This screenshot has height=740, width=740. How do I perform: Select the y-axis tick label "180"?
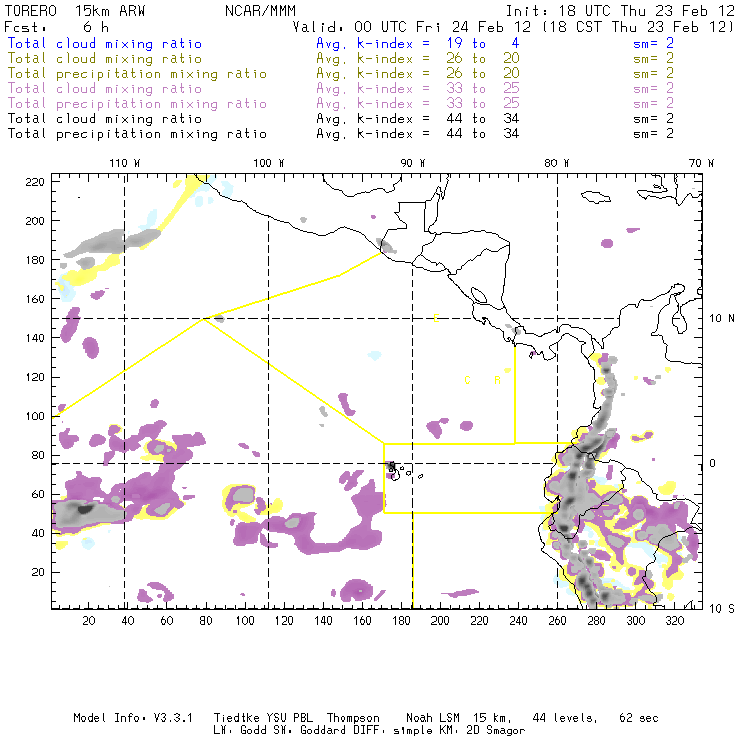[x=34, y=260]
